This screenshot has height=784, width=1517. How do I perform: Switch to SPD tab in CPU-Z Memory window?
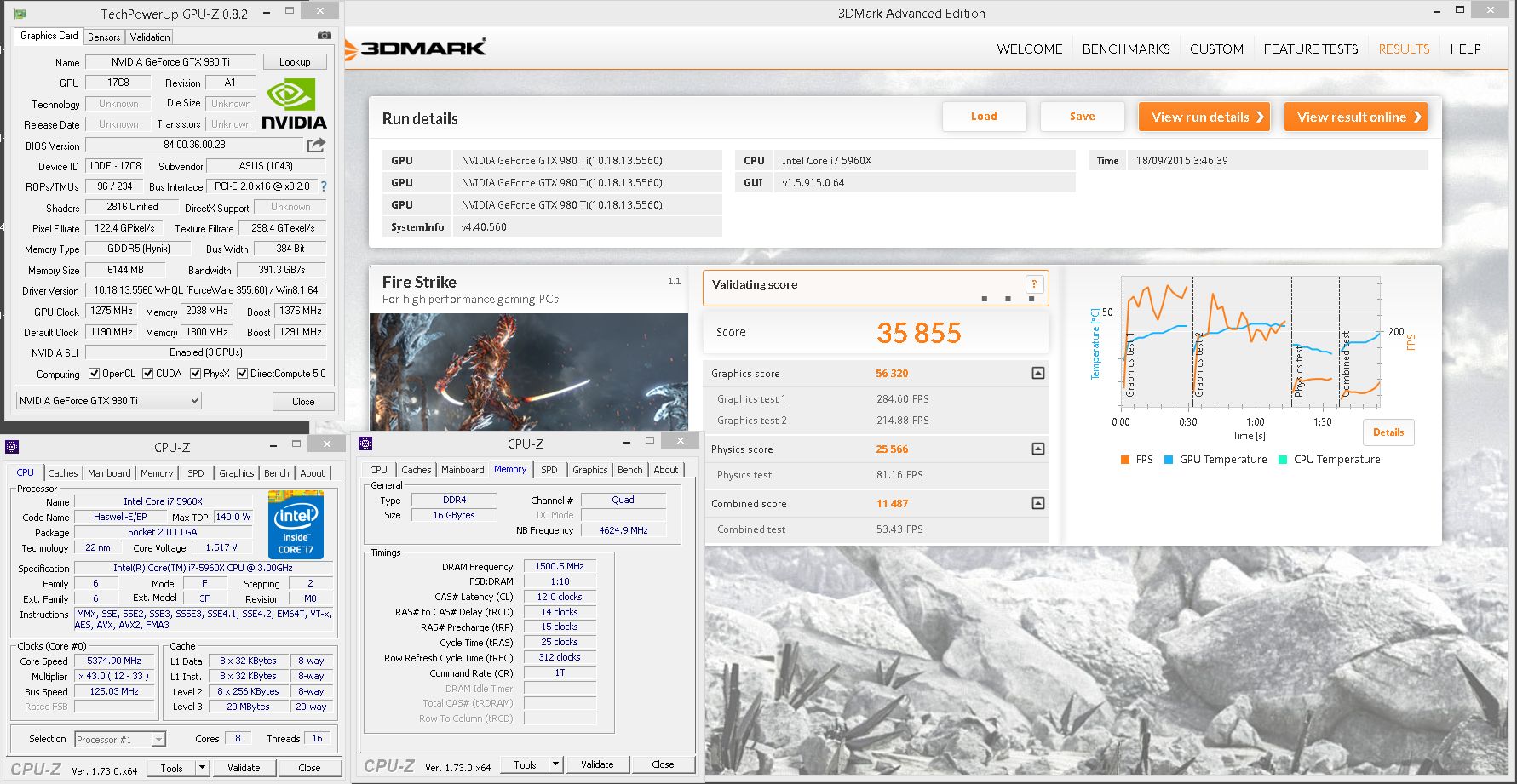(549, 470)
